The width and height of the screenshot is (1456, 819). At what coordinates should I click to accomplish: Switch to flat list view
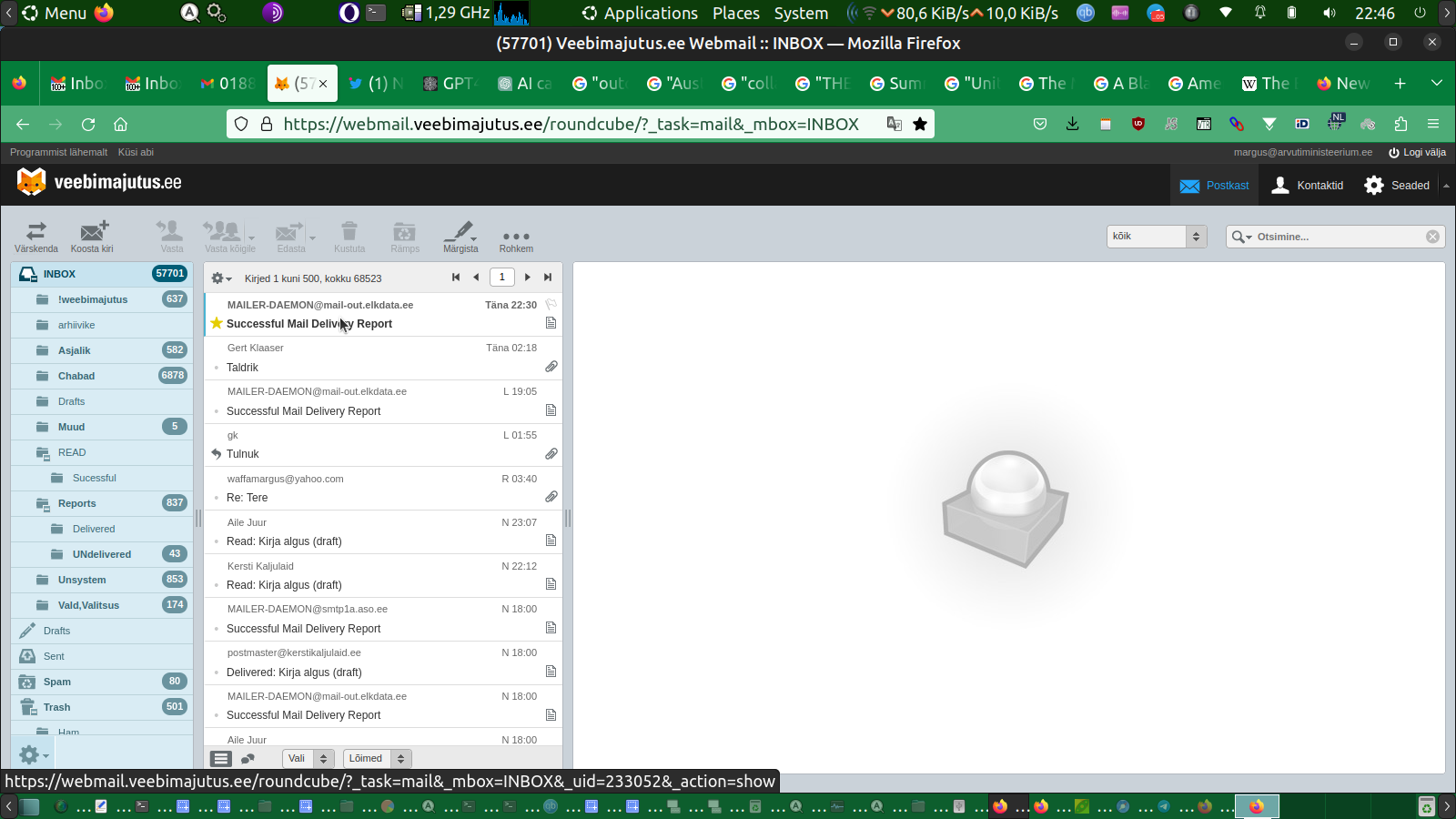[x=221, y=758]
